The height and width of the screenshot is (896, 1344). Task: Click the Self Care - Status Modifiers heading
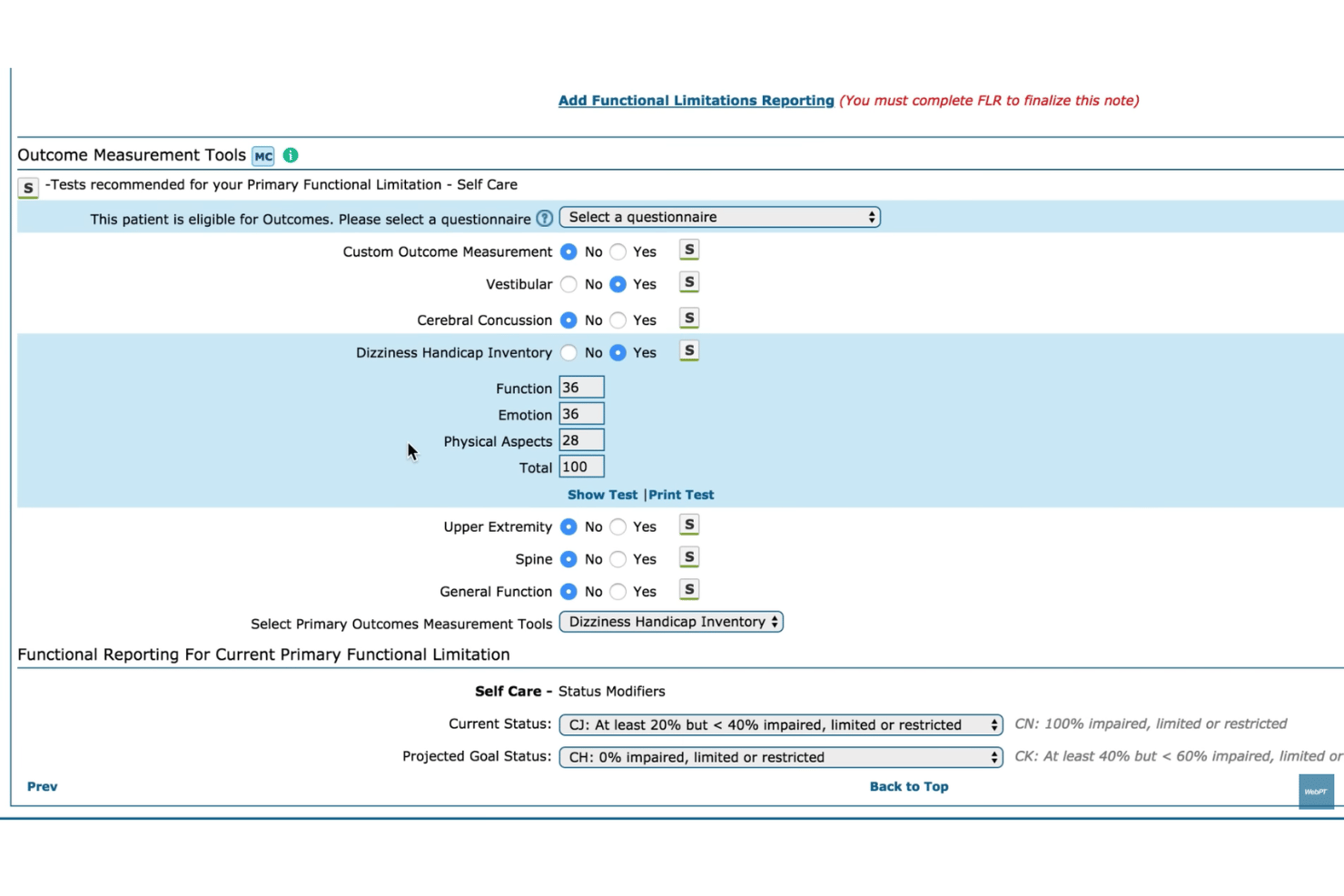[x=570, y=692]
